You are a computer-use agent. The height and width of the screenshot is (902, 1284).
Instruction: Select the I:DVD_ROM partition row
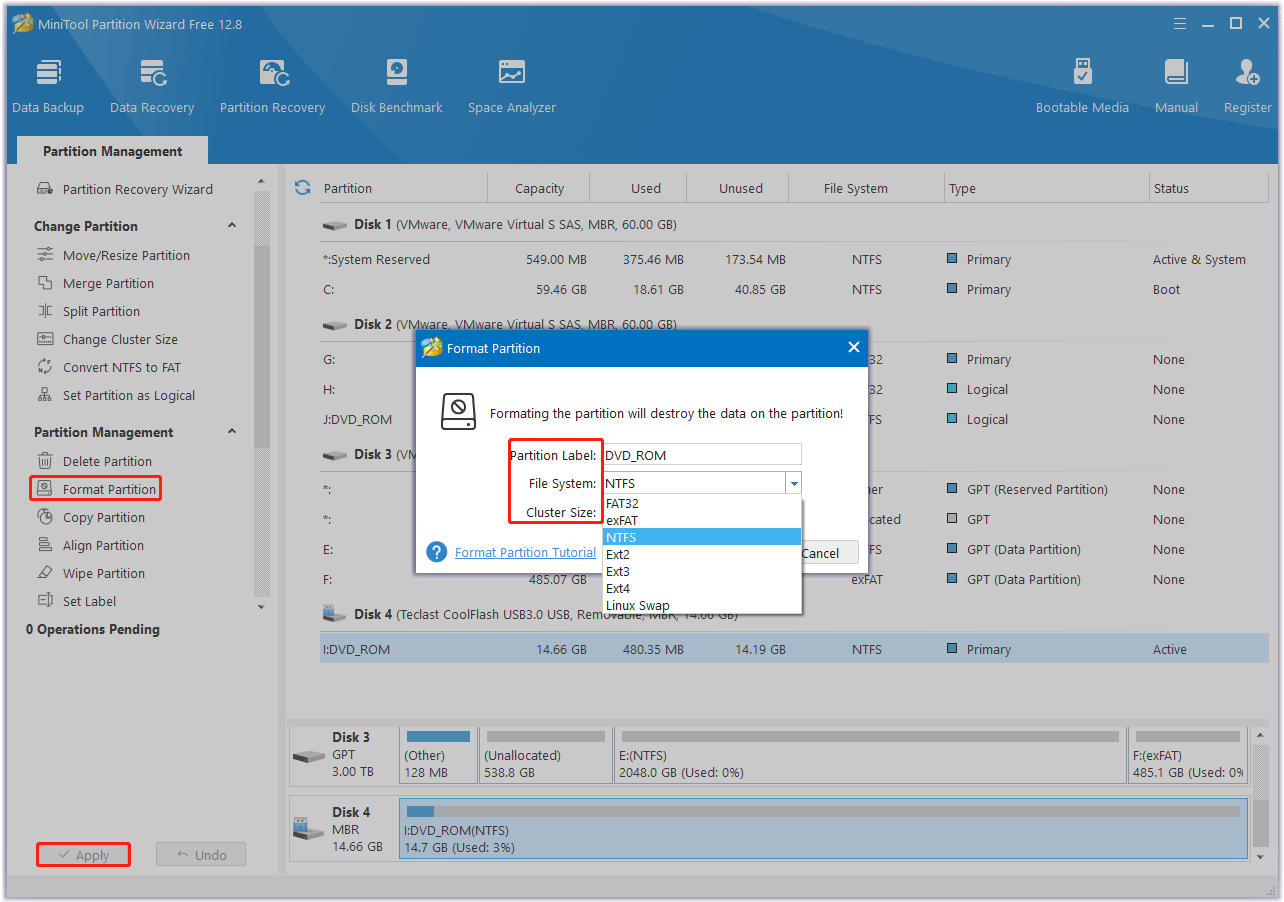pyautogui.click(x=794, y=649)
